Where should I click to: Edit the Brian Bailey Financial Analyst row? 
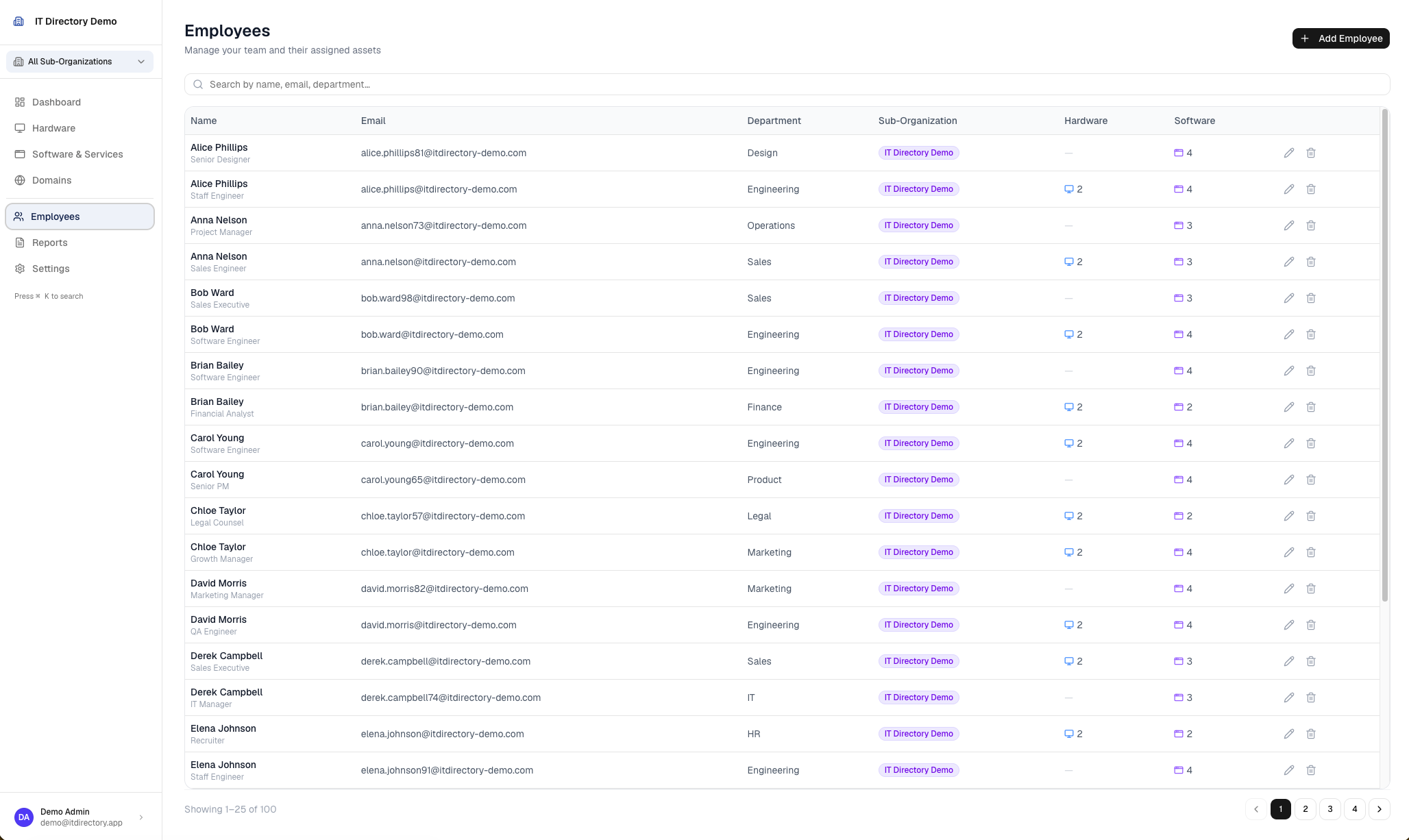pyautogui.click(x=1289, y=407)
